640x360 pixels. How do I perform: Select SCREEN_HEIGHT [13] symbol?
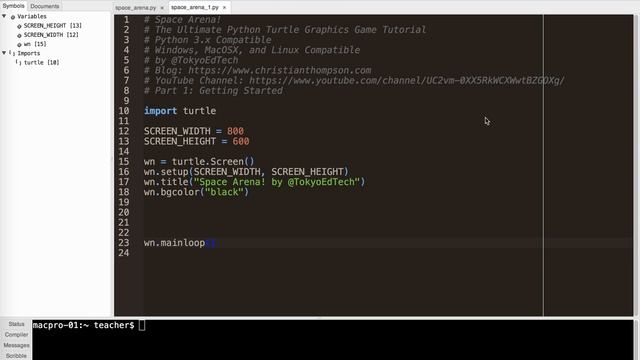53,25
